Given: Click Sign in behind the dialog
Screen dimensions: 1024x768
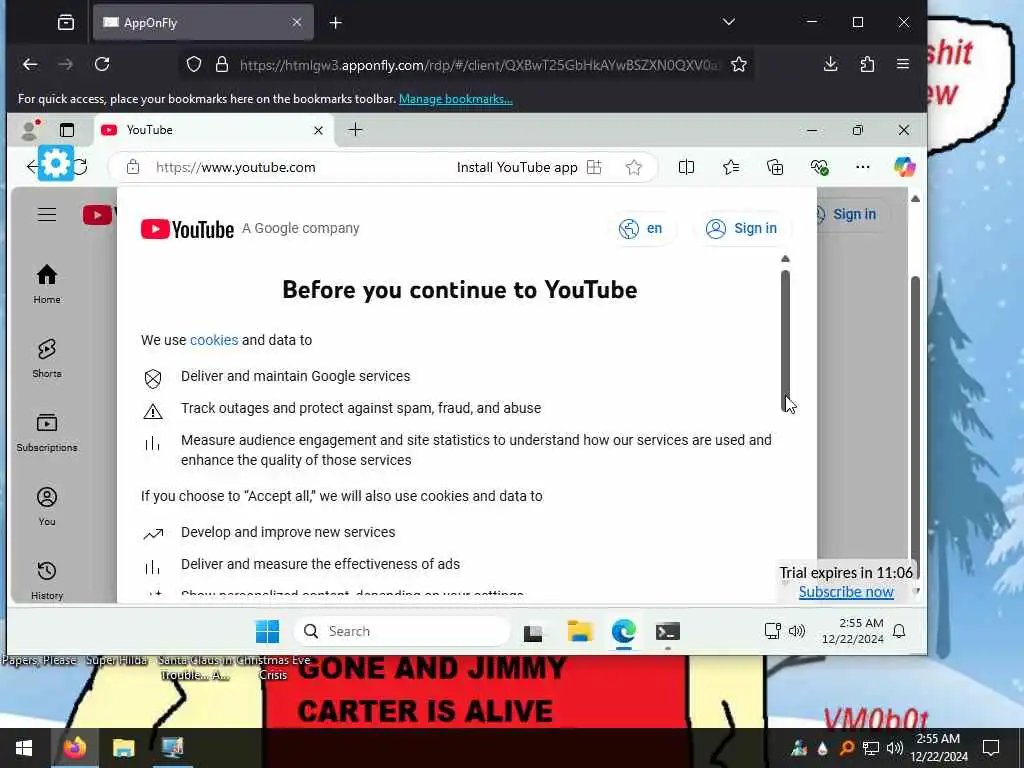Looking at the screenshot, I should (853, 214).
